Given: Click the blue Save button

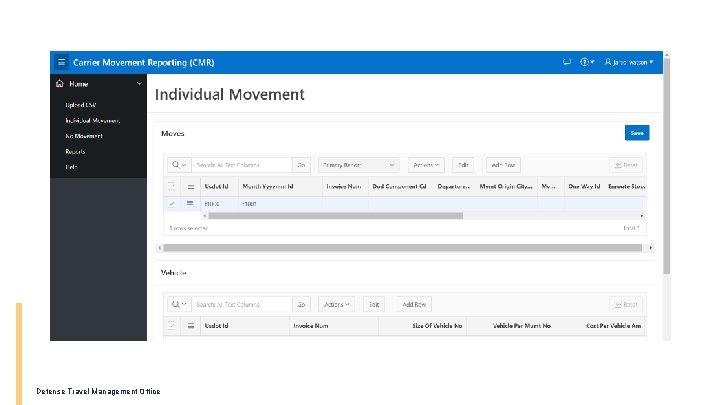Looking at the screenshot, I should (637, 132).
